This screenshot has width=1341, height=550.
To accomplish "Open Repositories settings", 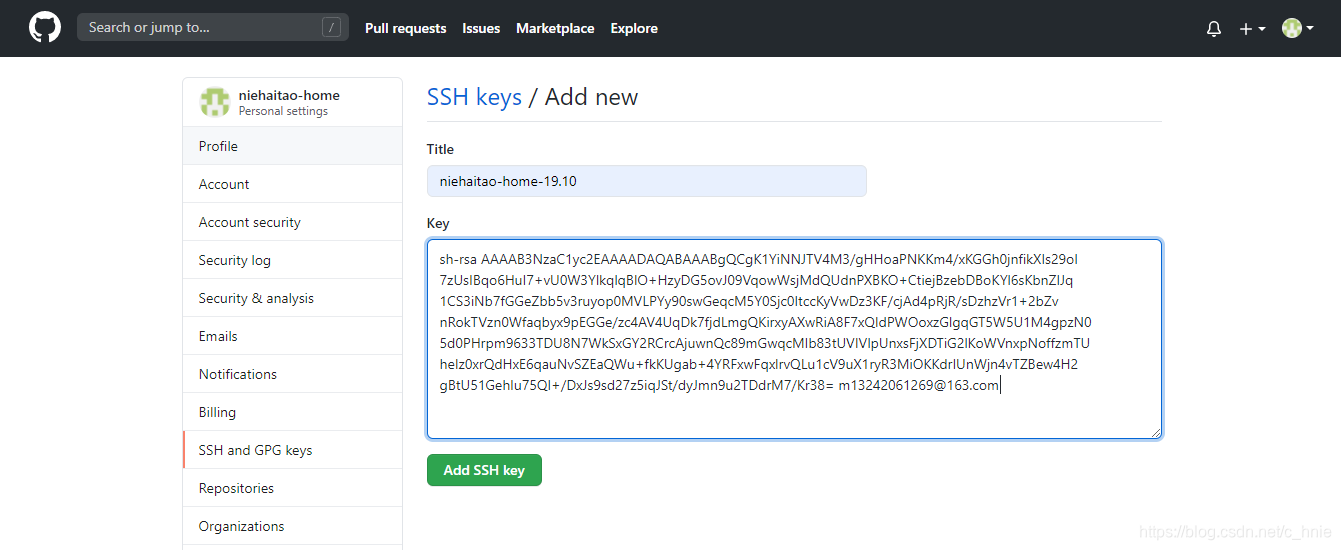I will tap(292, 488).
